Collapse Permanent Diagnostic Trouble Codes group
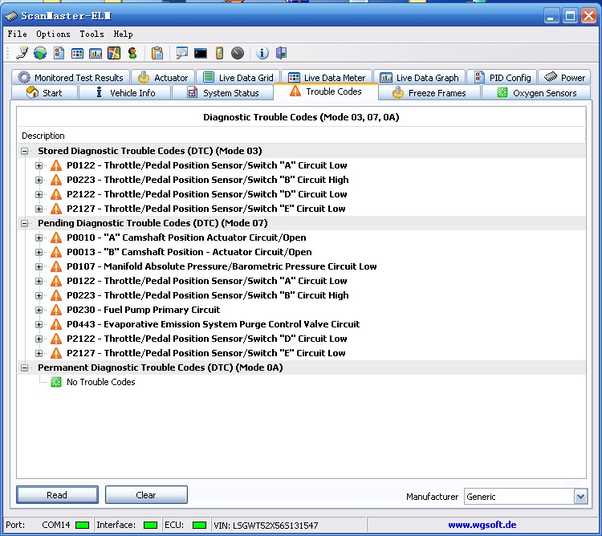This screenshot has width=602, height=536. 25,368
